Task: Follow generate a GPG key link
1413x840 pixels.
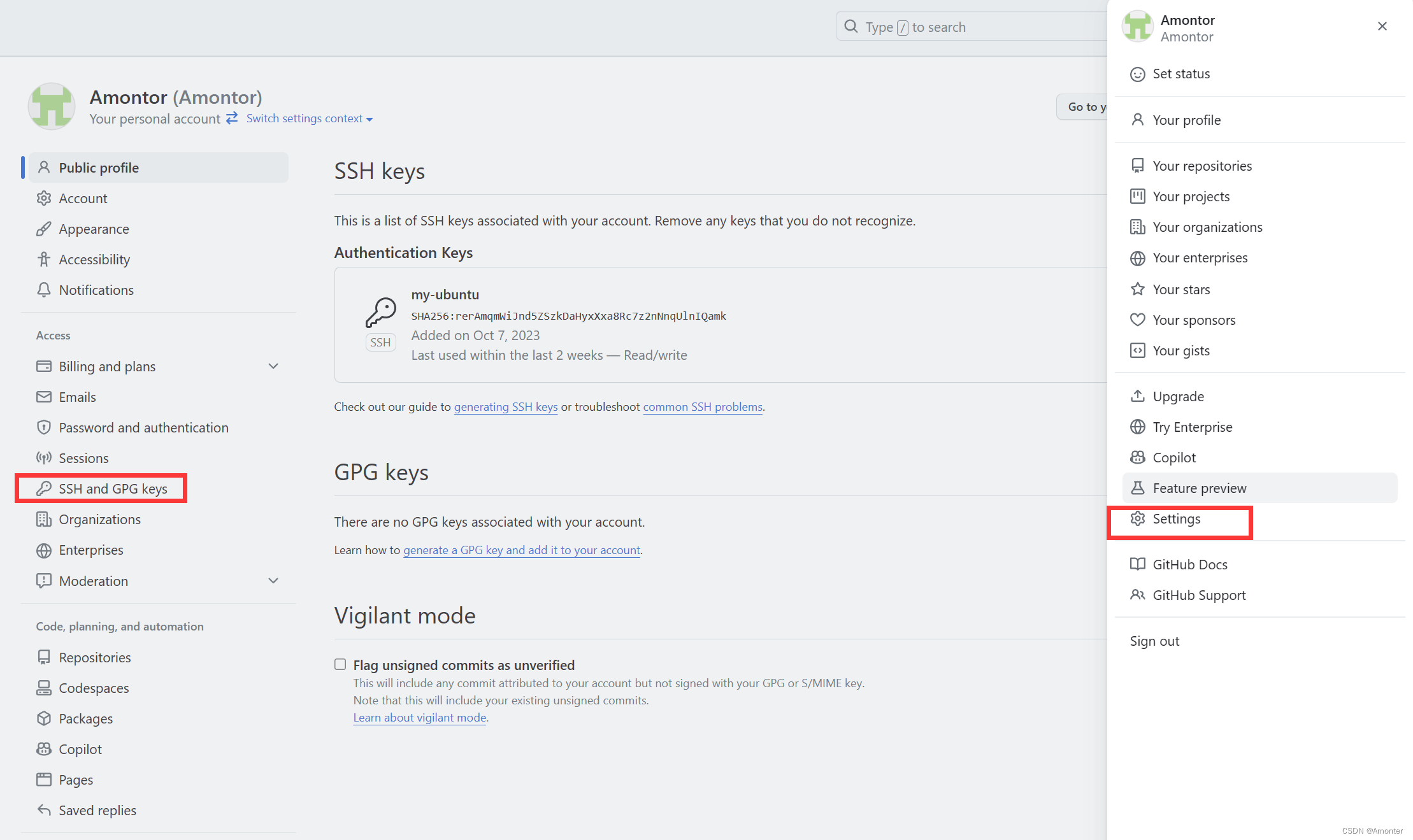Action: click(x=522, y=550)
